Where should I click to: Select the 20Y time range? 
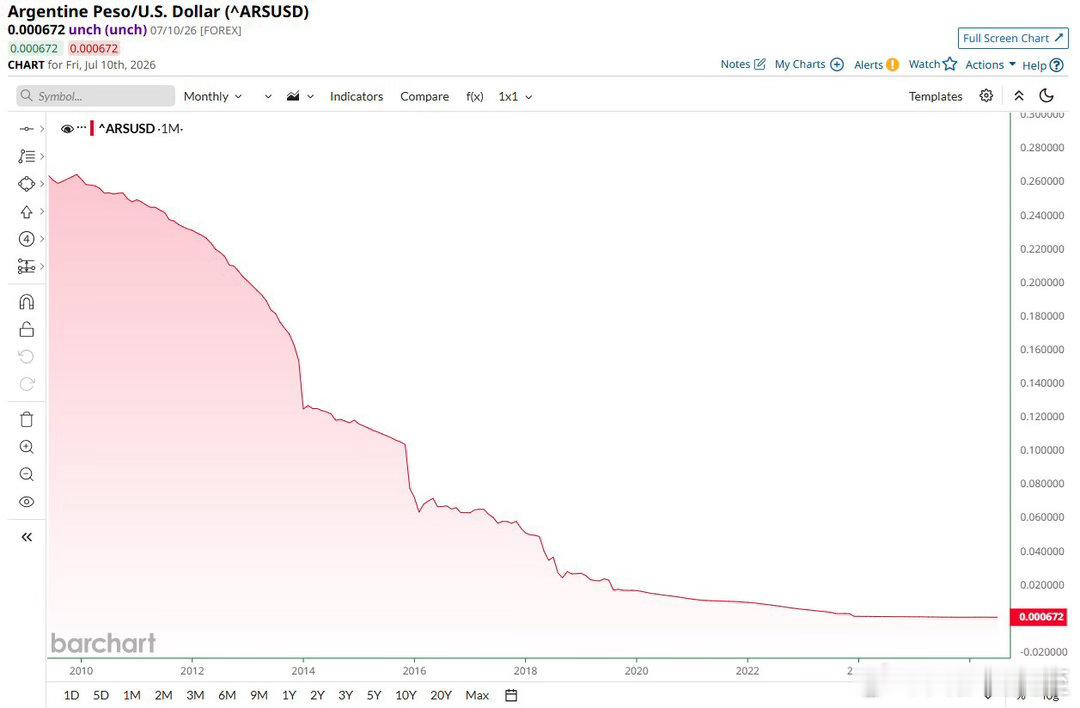[x=440, y=696]
